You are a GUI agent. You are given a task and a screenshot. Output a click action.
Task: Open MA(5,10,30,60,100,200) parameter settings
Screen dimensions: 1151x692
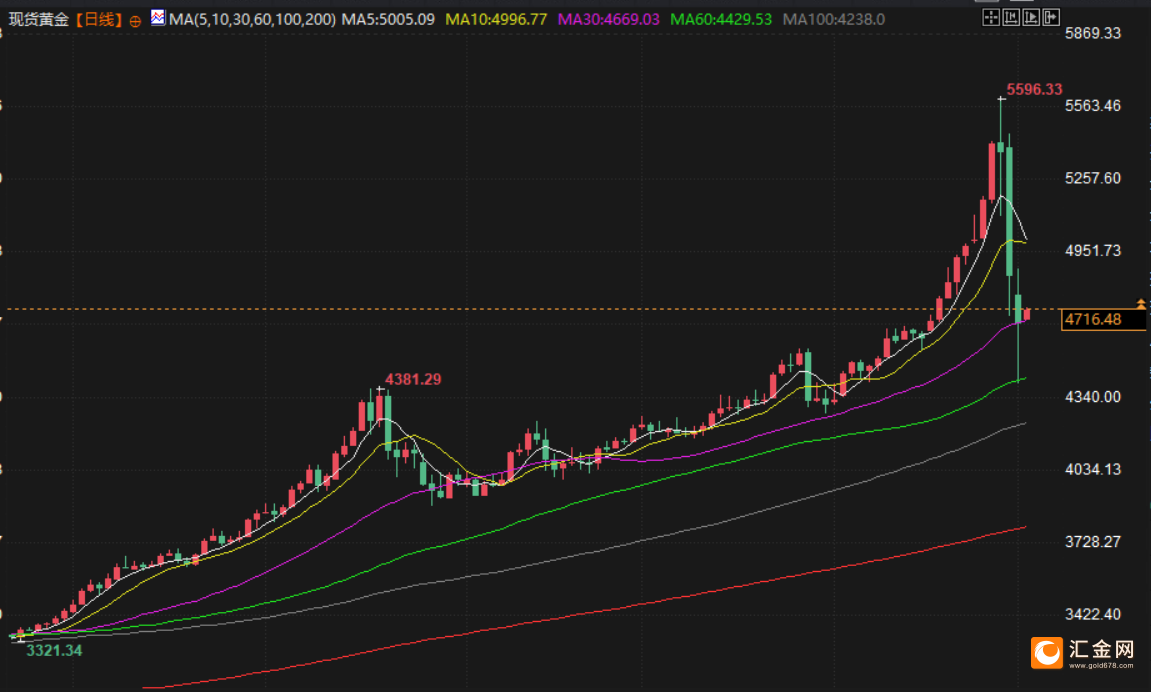[253, 19]
